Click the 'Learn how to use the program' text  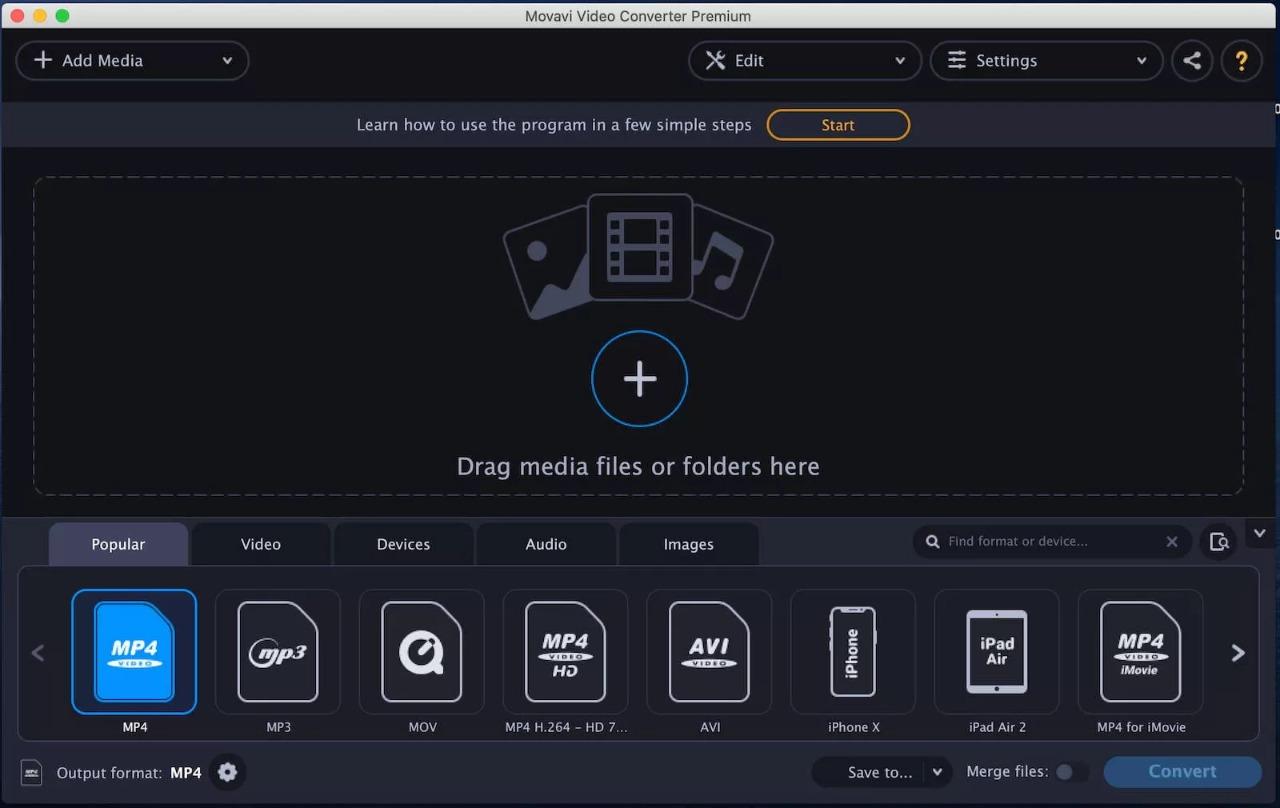pos(554,125)
